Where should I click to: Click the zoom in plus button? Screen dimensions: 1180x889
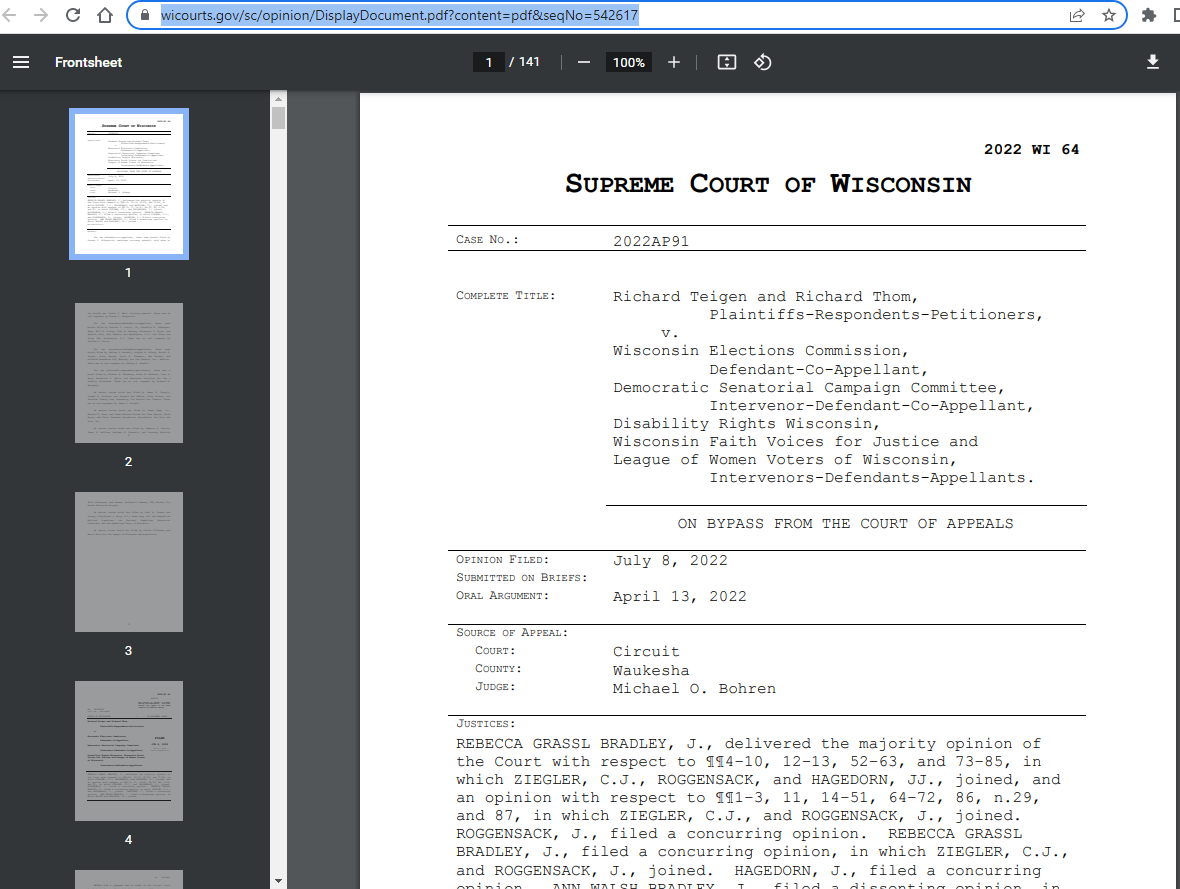[674, 62]
